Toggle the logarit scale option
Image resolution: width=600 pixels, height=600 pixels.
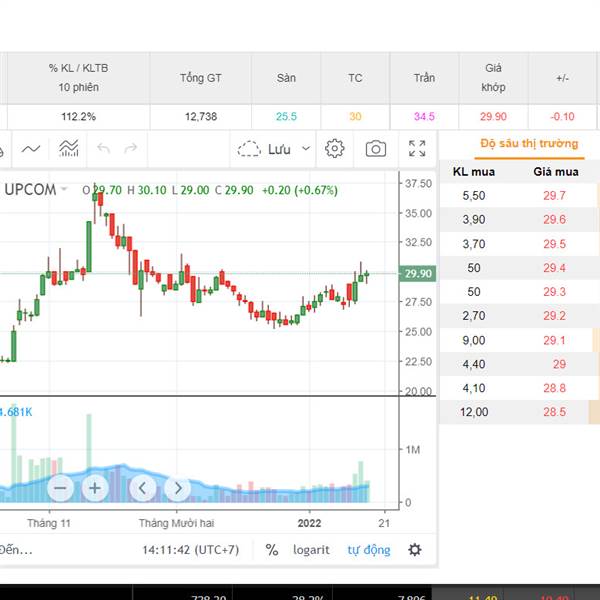click(311, 549)
